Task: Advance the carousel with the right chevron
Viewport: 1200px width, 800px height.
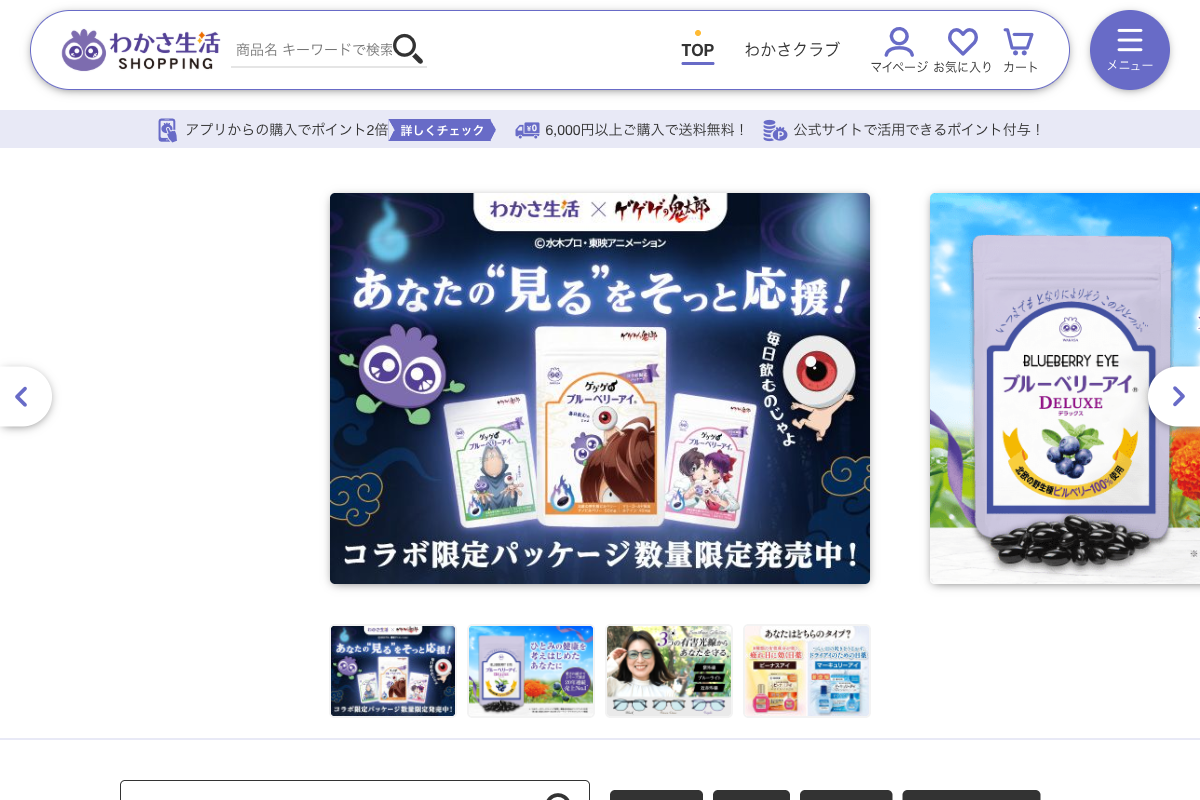Action: (1177, 397)
